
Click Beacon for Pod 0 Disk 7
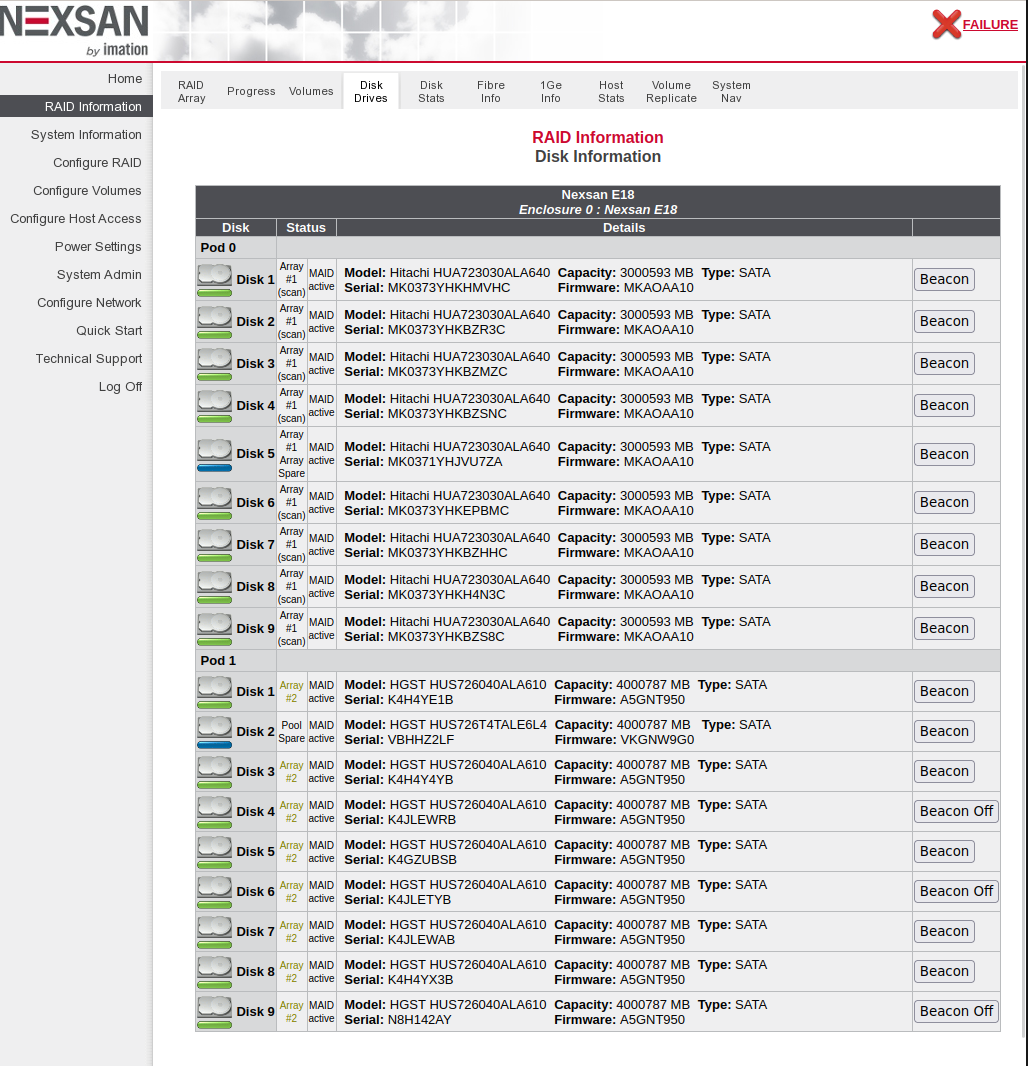[944, 545]
